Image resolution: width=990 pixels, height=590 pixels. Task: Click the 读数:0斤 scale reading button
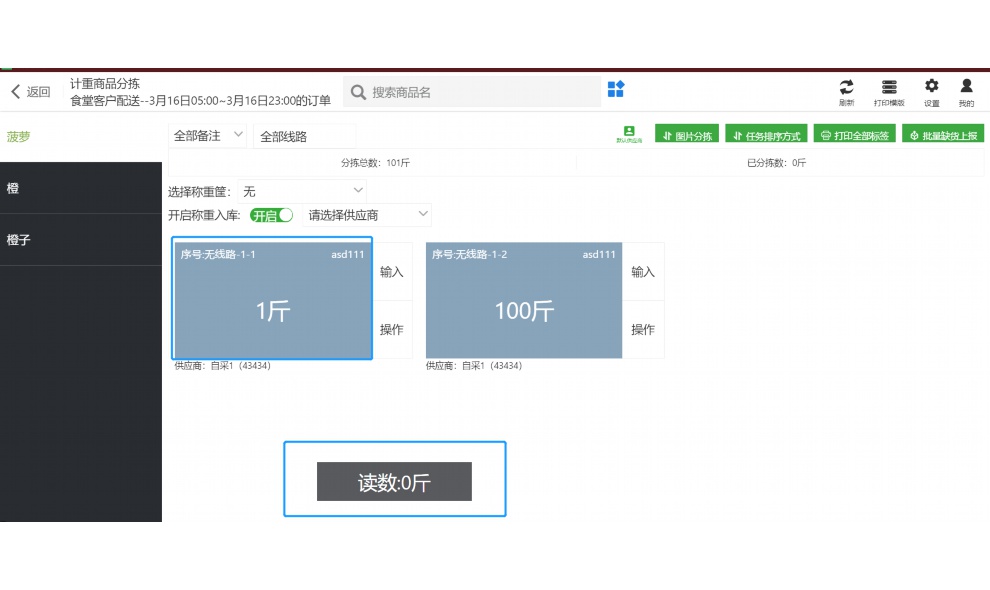pyautogui.click(x=395, y=481)
